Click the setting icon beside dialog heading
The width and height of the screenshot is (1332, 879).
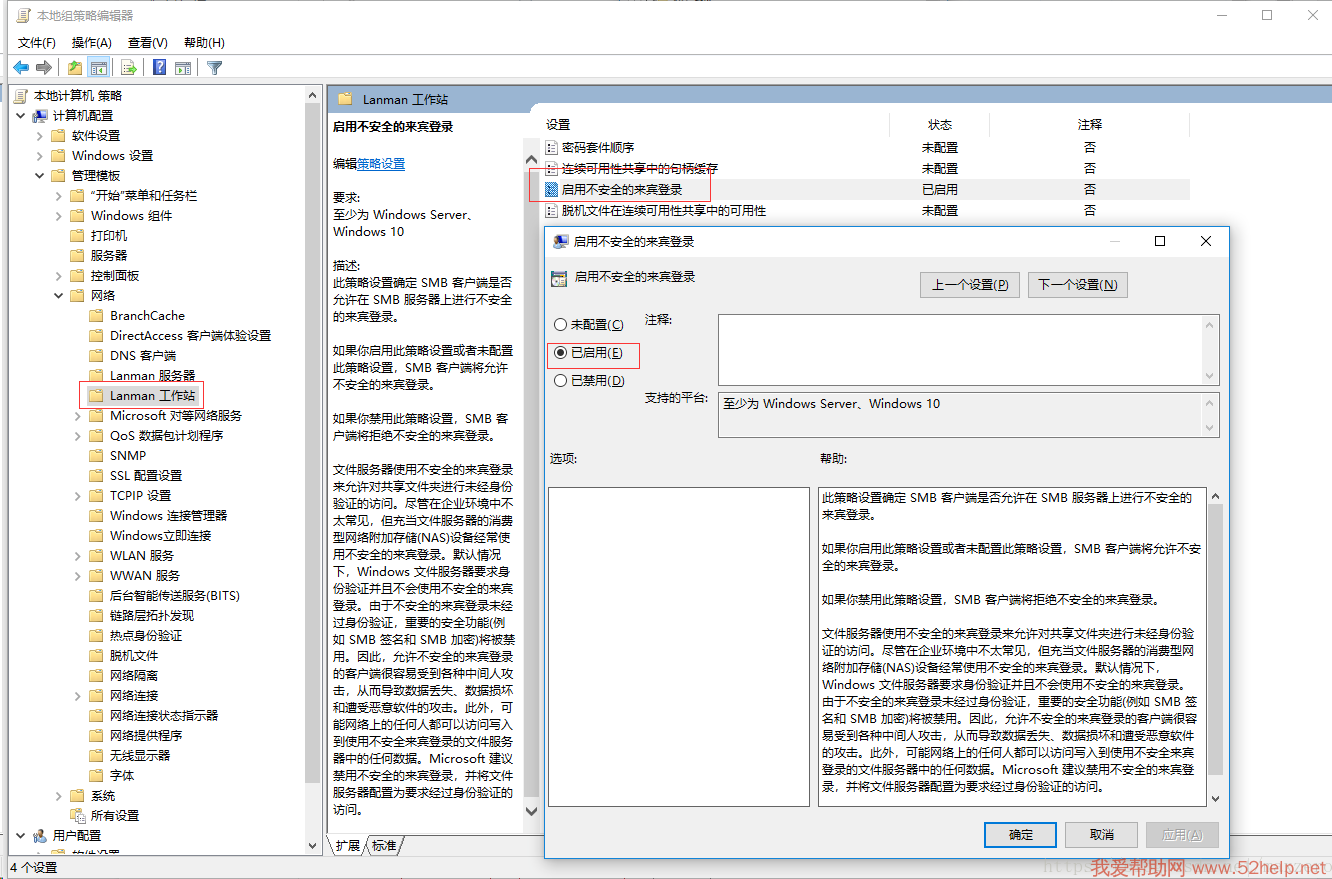point(559,277)
